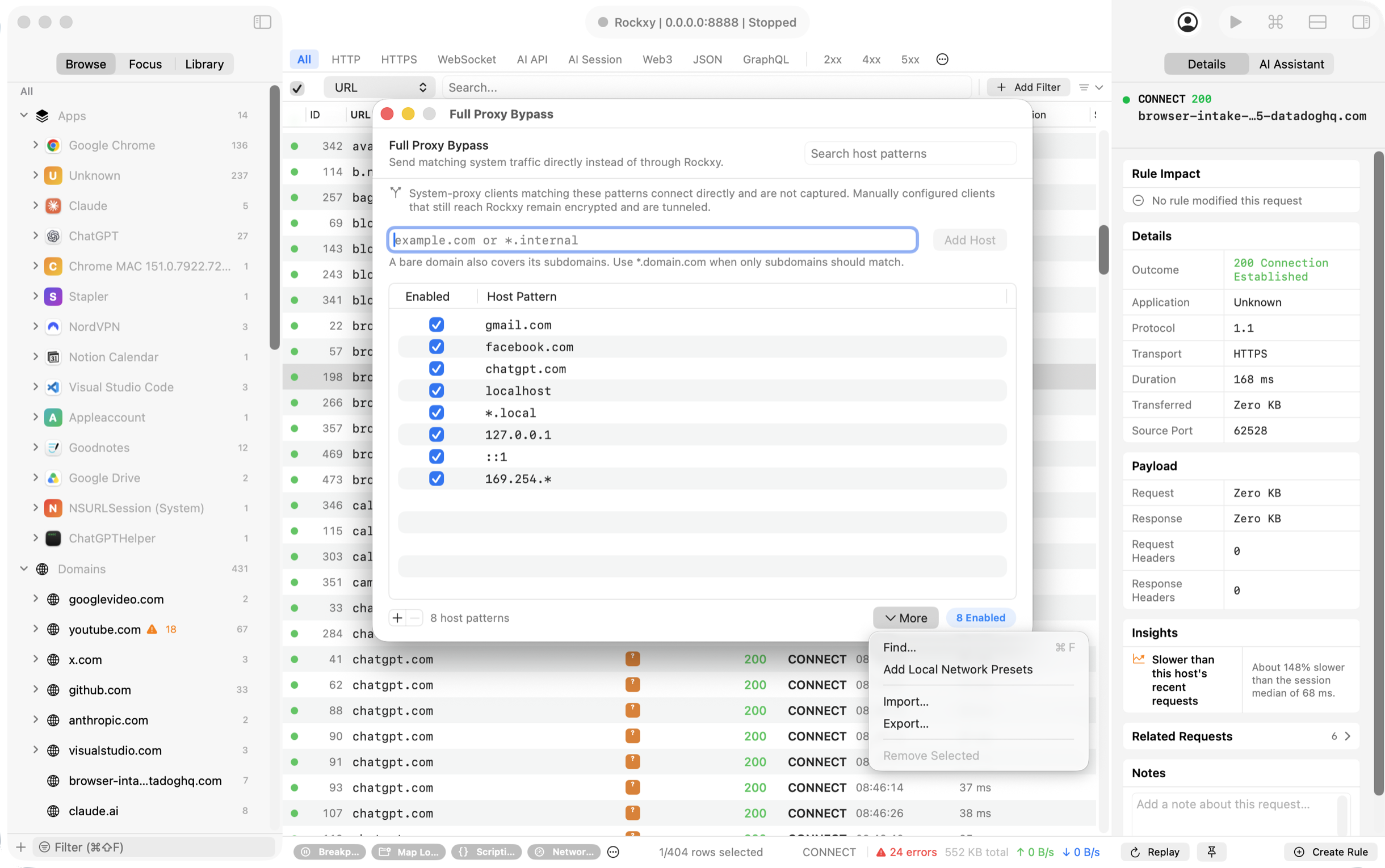
Task: Expand Related Requests chevron
Action: (x=1347, y=736)
